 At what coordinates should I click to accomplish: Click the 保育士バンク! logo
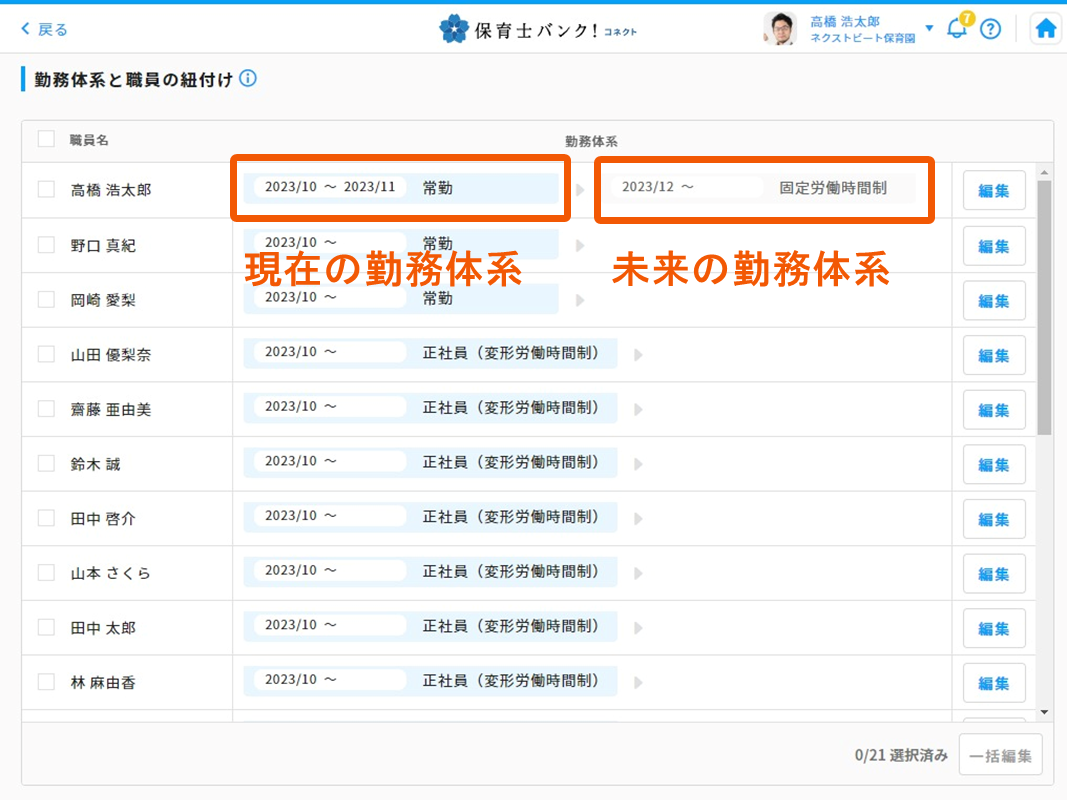pos(538,29)
